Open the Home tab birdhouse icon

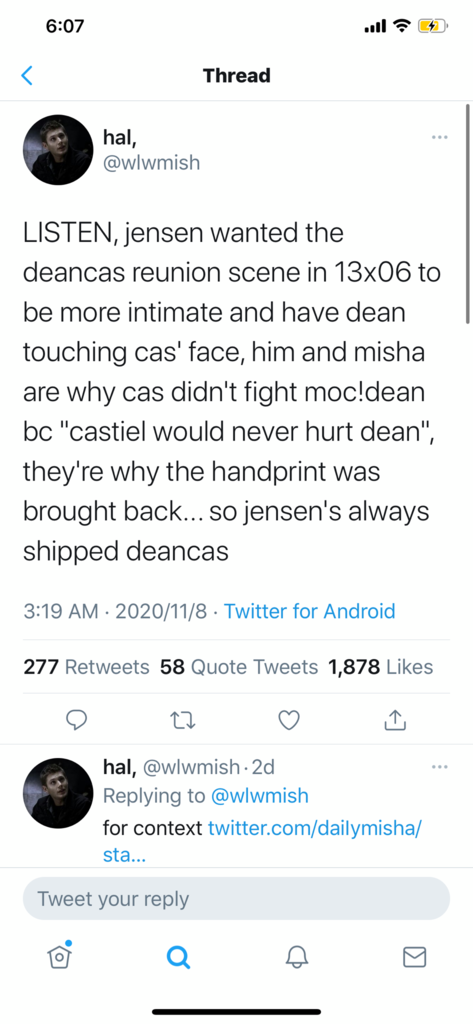click(x=59, y=955)
